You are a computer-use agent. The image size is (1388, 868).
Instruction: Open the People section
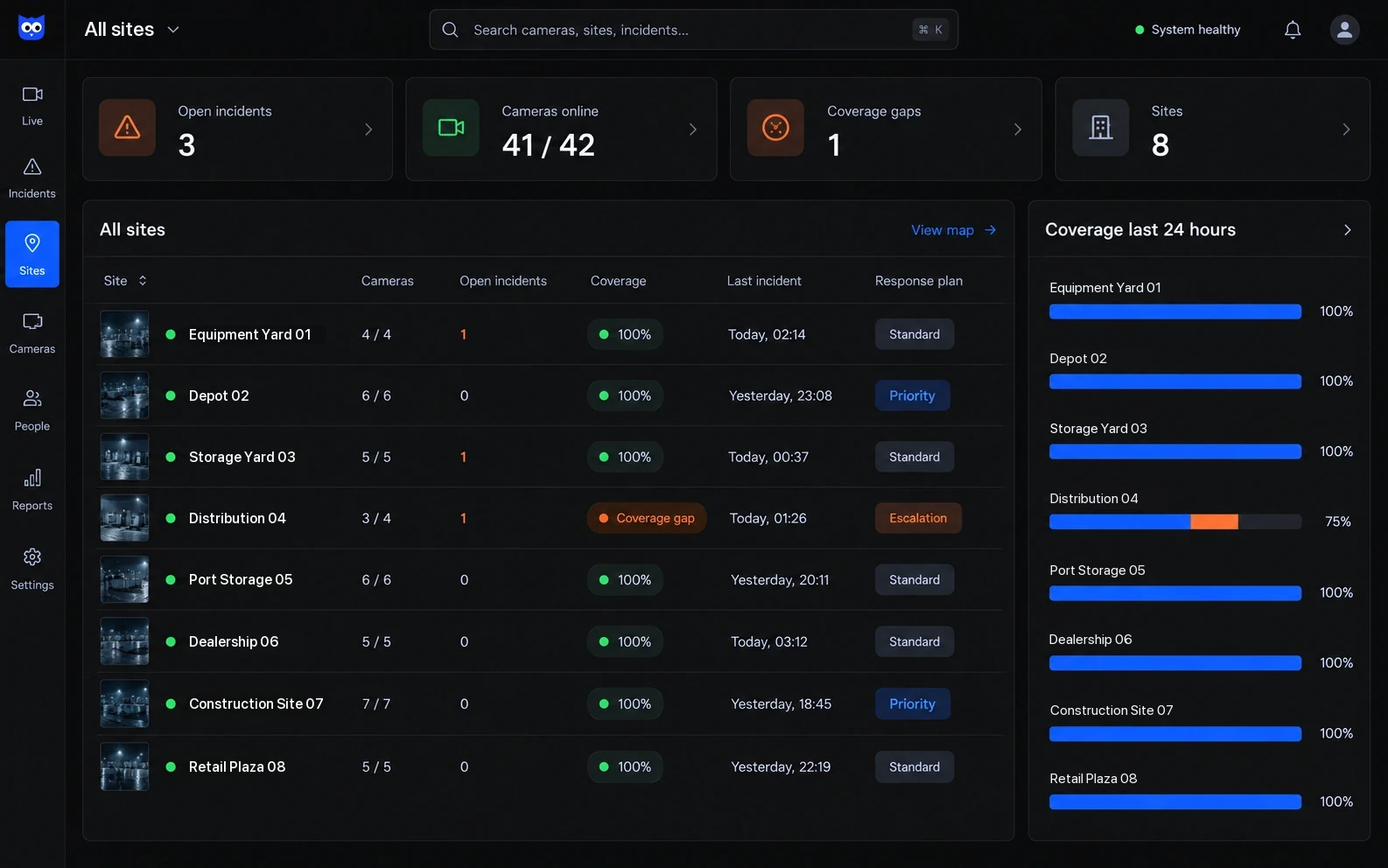point(32,410)
